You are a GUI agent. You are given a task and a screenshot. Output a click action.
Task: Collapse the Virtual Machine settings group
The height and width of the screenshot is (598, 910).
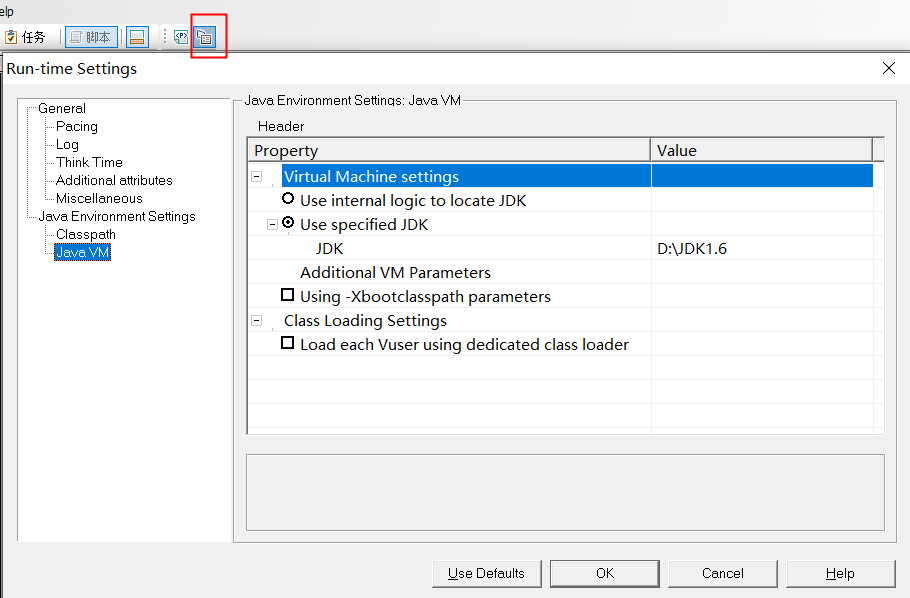click(x=257, y=176)
